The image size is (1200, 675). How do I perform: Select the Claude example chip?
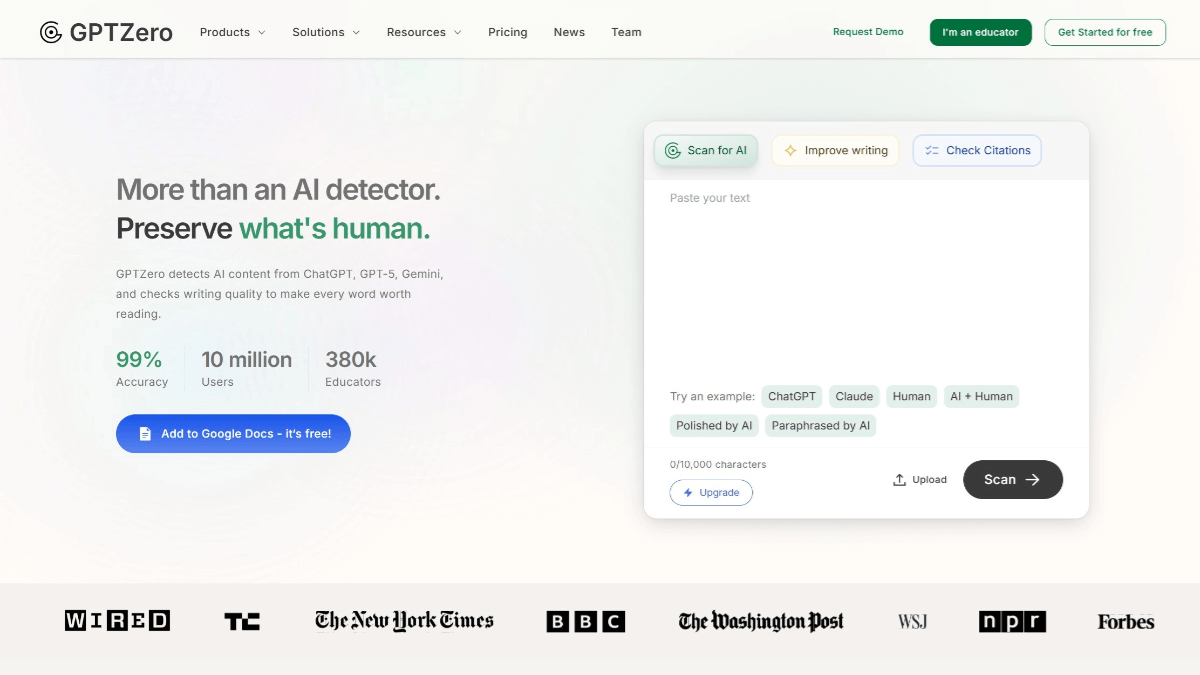[854, 397]
